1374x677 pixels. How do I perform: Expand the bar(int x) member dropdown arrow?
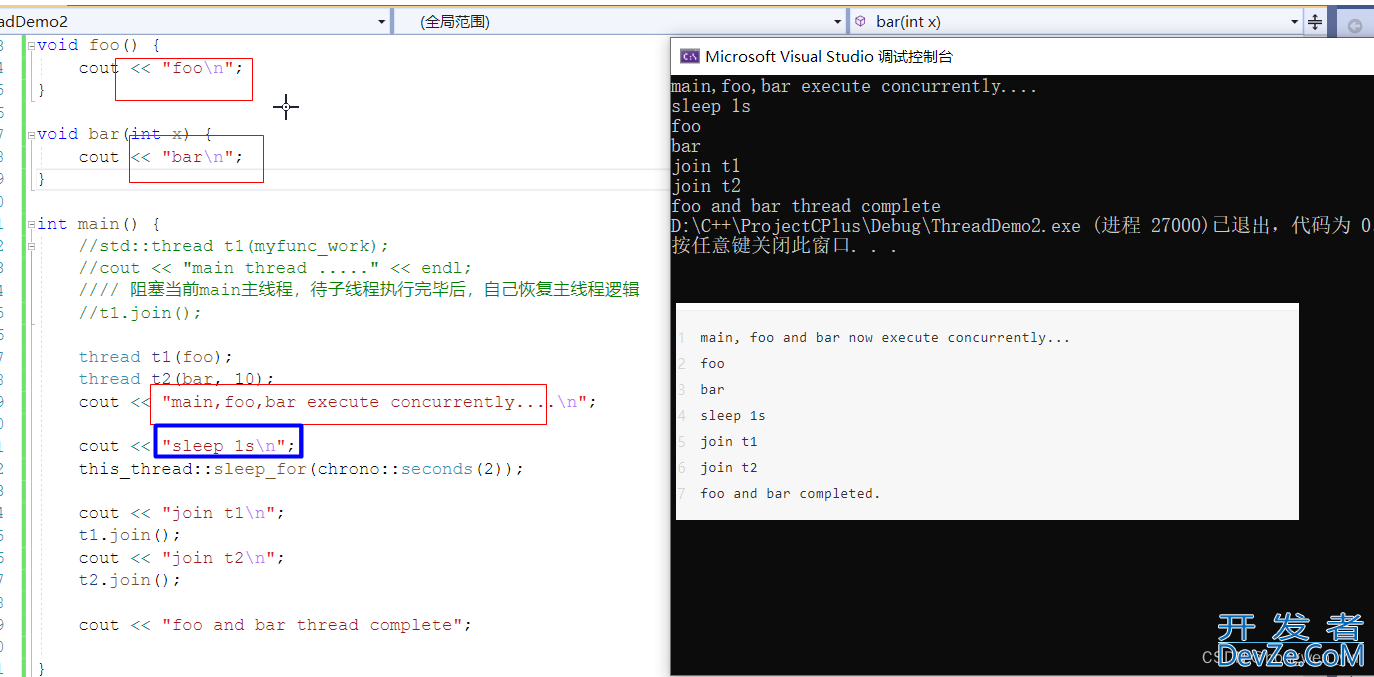1294,21
